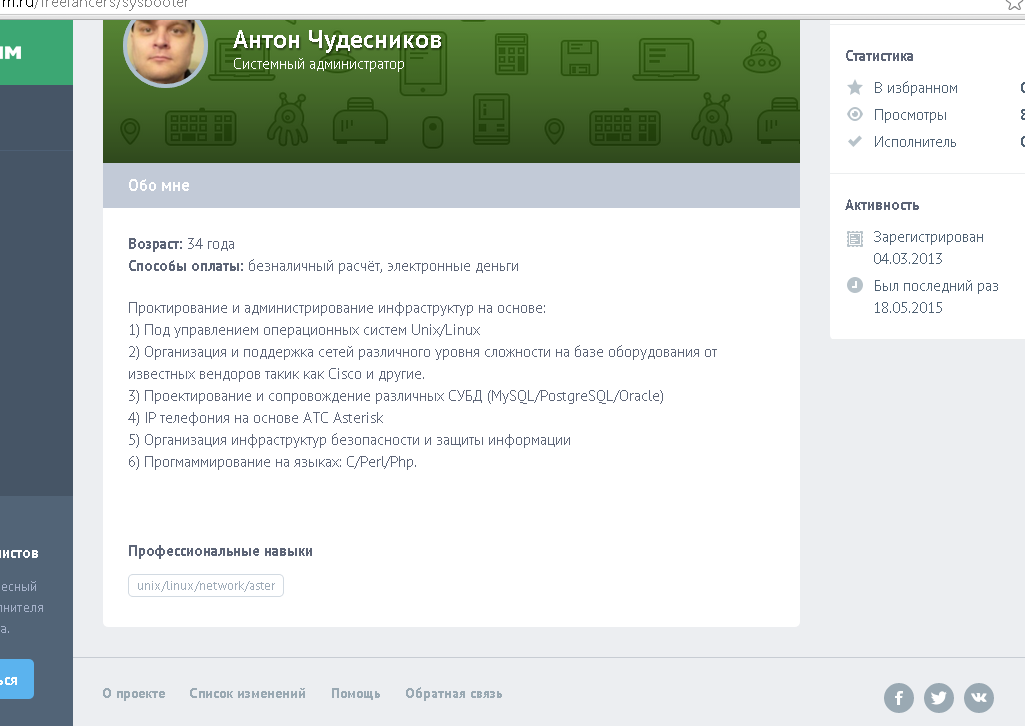Click the bookmark star in the address bar
1025x726 pixels.
(x=1014, y=5)
